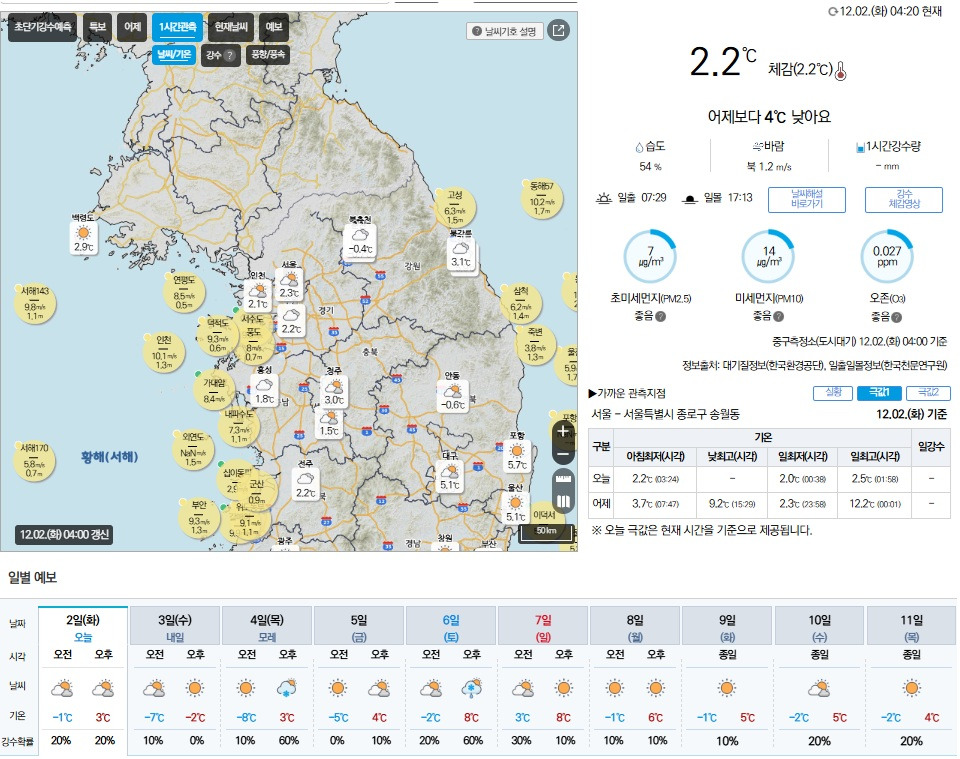This screenshot has width=960, height=759.
Task: Click the 연평도 sea observation marker
Action: pos(184,291)
